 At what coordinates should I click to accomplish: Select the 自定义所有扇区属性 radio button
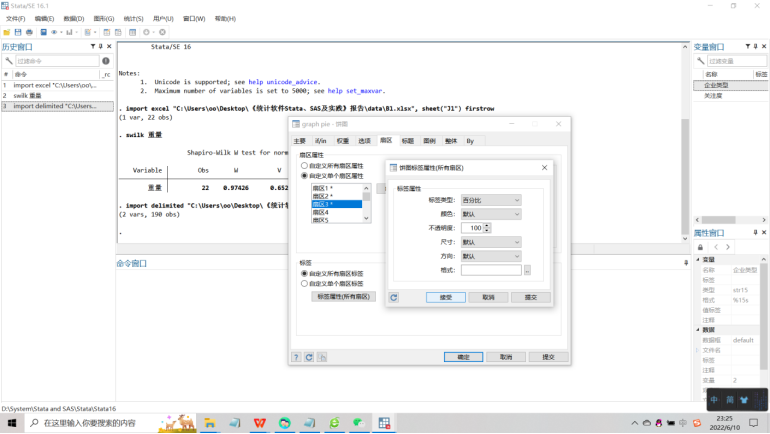304,166
